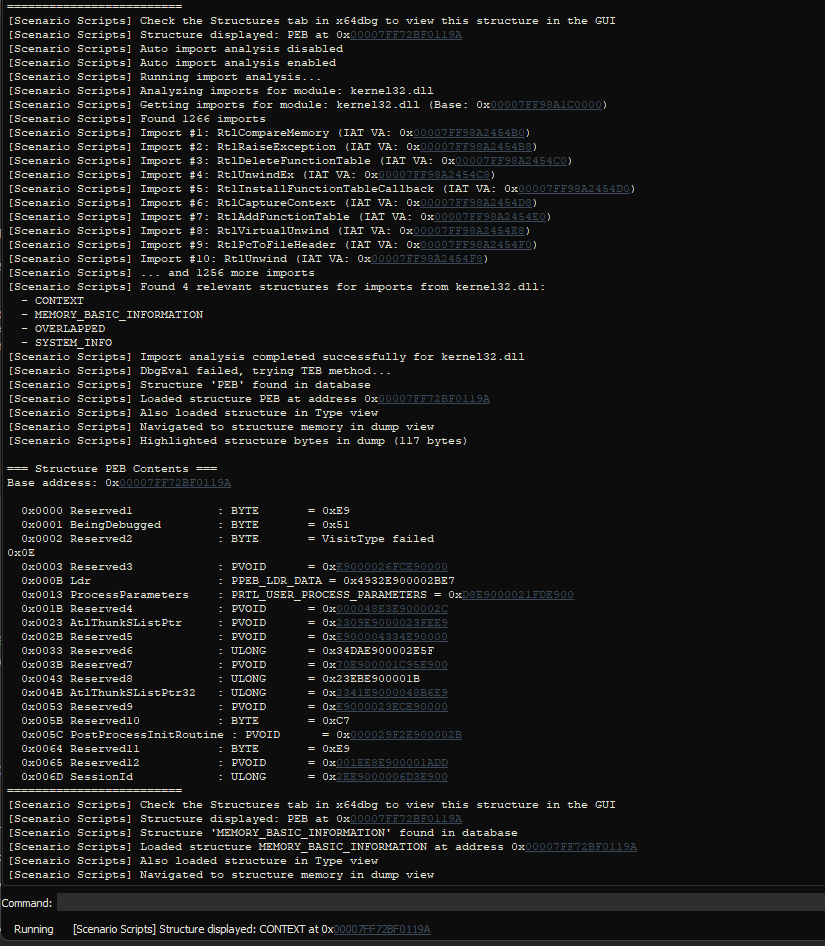Open the ProcessParameters pointer value link
The width and height of the screenshot is (825, 946).
click(x=517, y=595)
